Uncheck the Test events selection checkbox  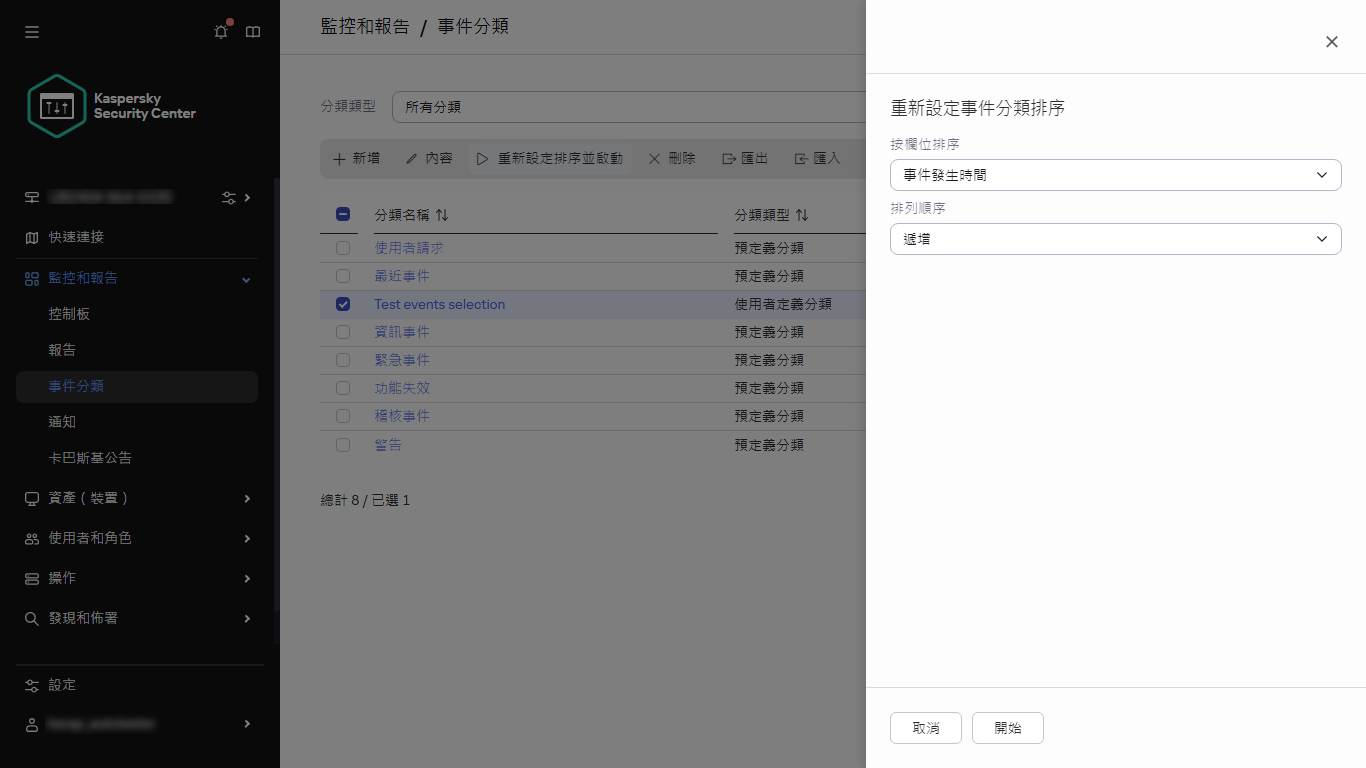(343, 304)
